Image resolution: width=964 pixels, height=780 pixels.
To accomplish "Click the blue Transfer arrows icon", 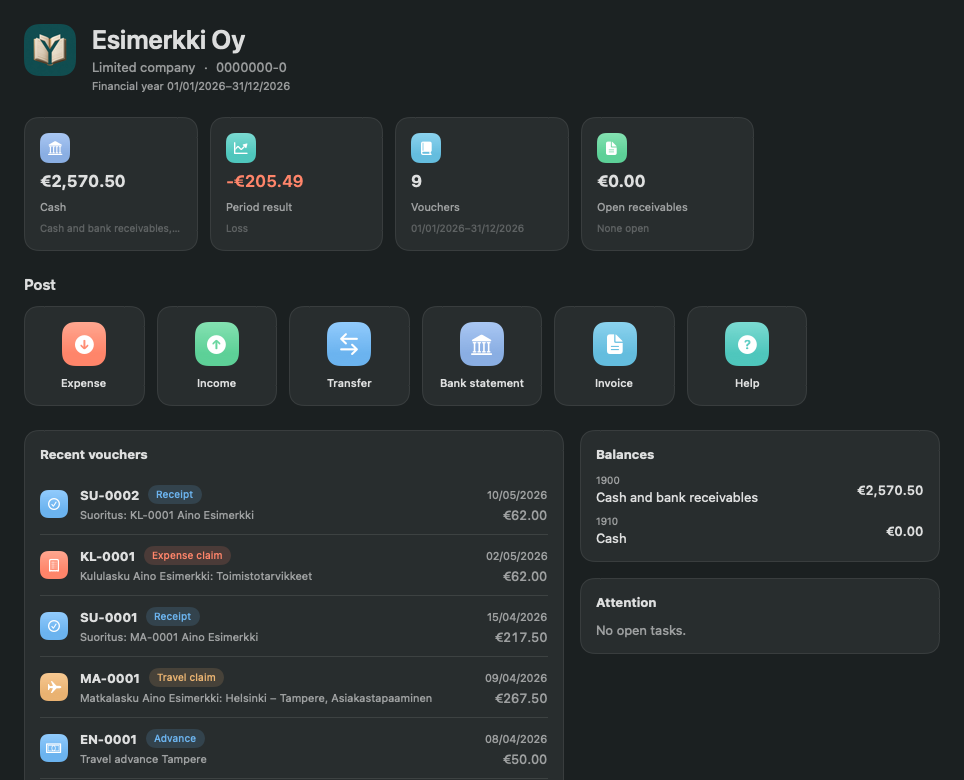I will (349, 344).
